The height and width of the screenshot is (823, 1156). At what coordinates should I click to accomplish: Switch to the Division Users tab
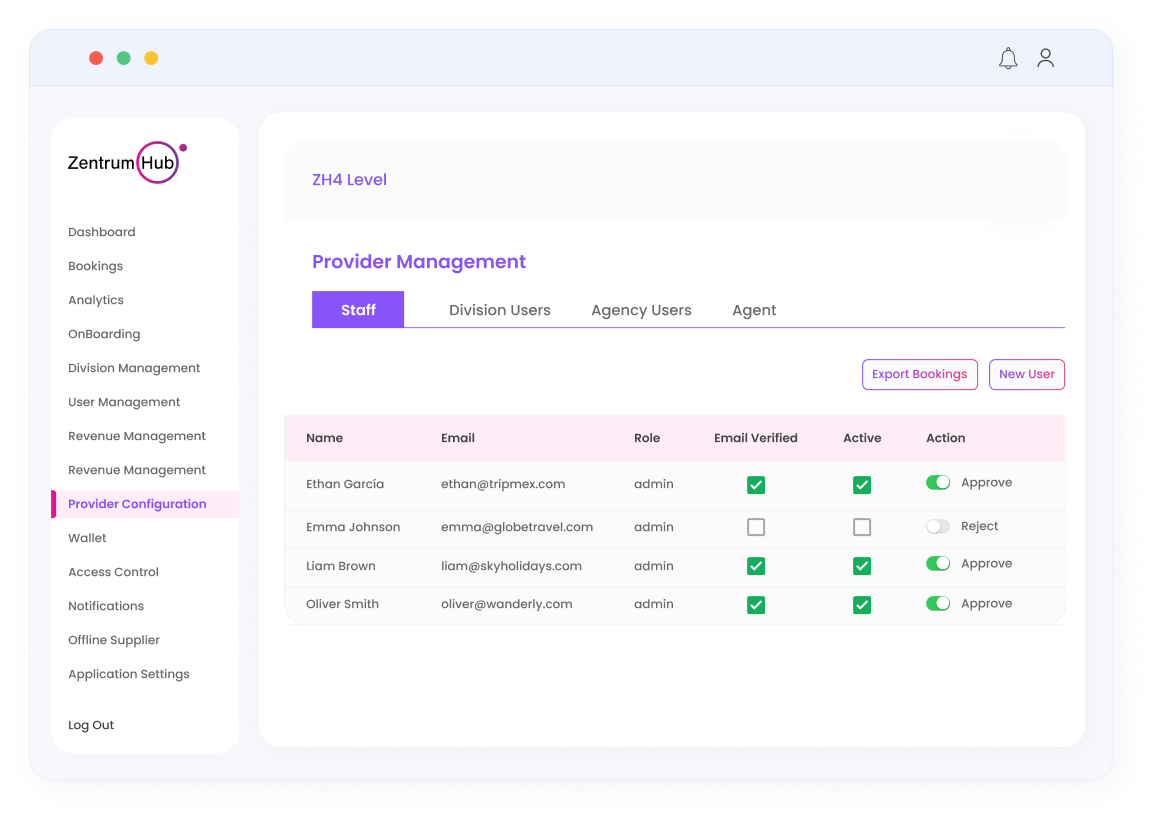(499, 310)
